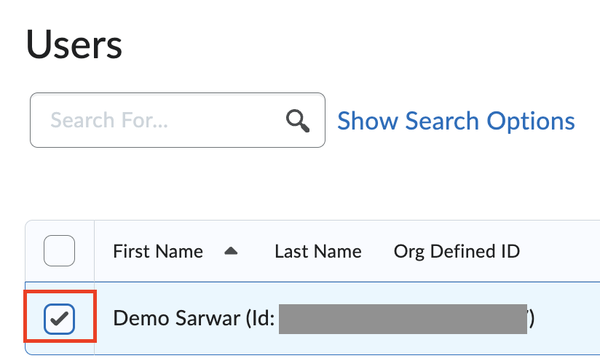
Task: Click the greyed-out redacted Id block
Action: [403, 319]
